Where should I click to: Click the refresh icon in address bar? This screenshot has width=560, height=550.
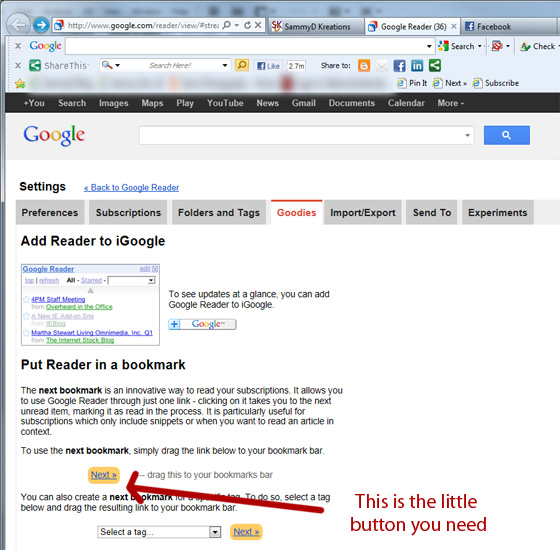(247, 25)
